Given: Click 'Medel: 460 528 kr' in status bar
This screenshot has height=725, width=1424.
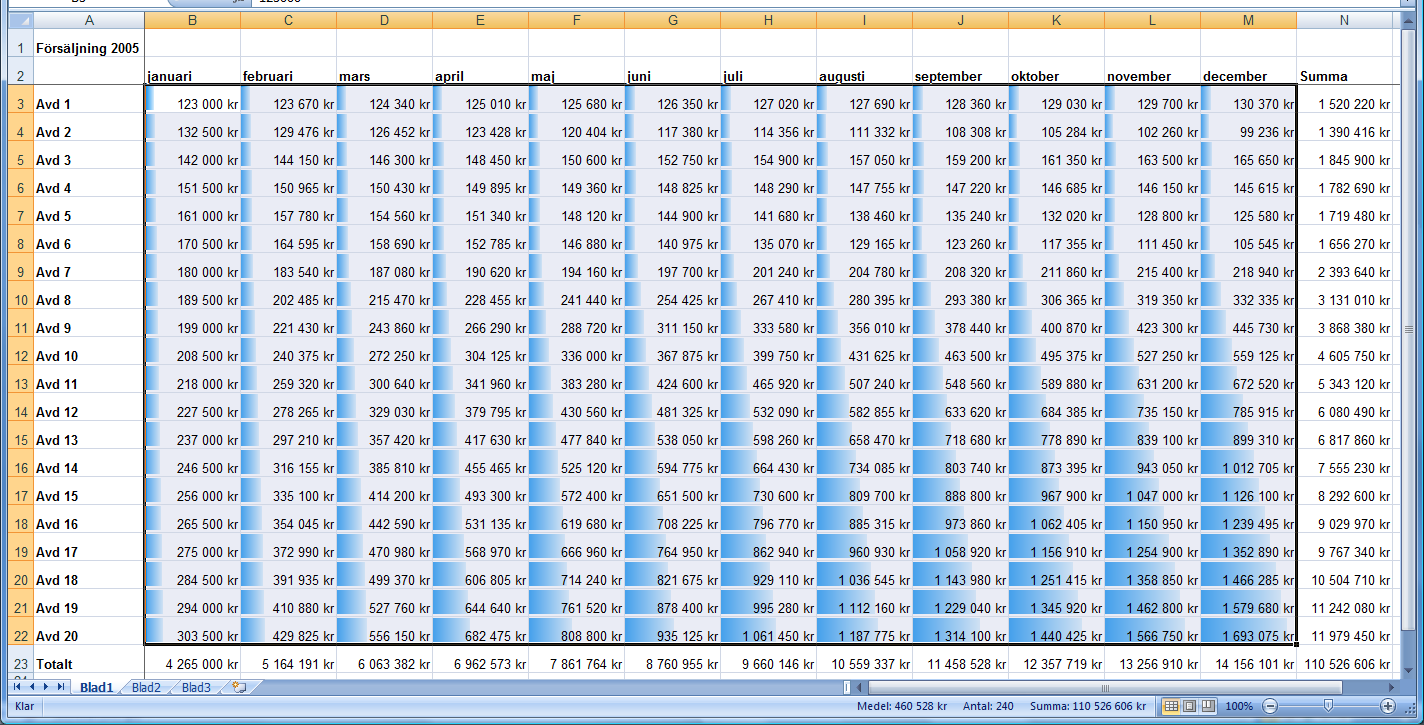Looking at the screenshot, I should click(x=902, y=706).
